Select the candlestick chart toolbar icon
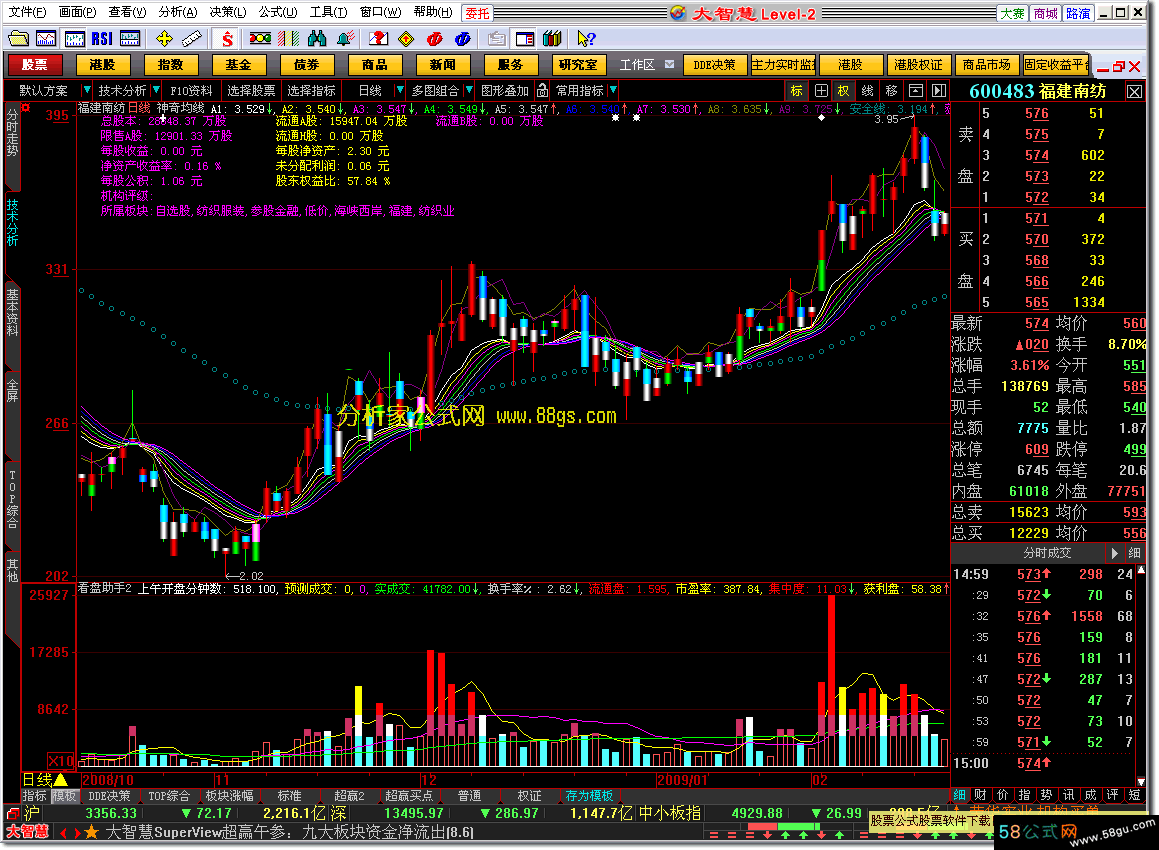This screenshot has height=850, width=1159. pyautogui.click(x=74, y=38)
